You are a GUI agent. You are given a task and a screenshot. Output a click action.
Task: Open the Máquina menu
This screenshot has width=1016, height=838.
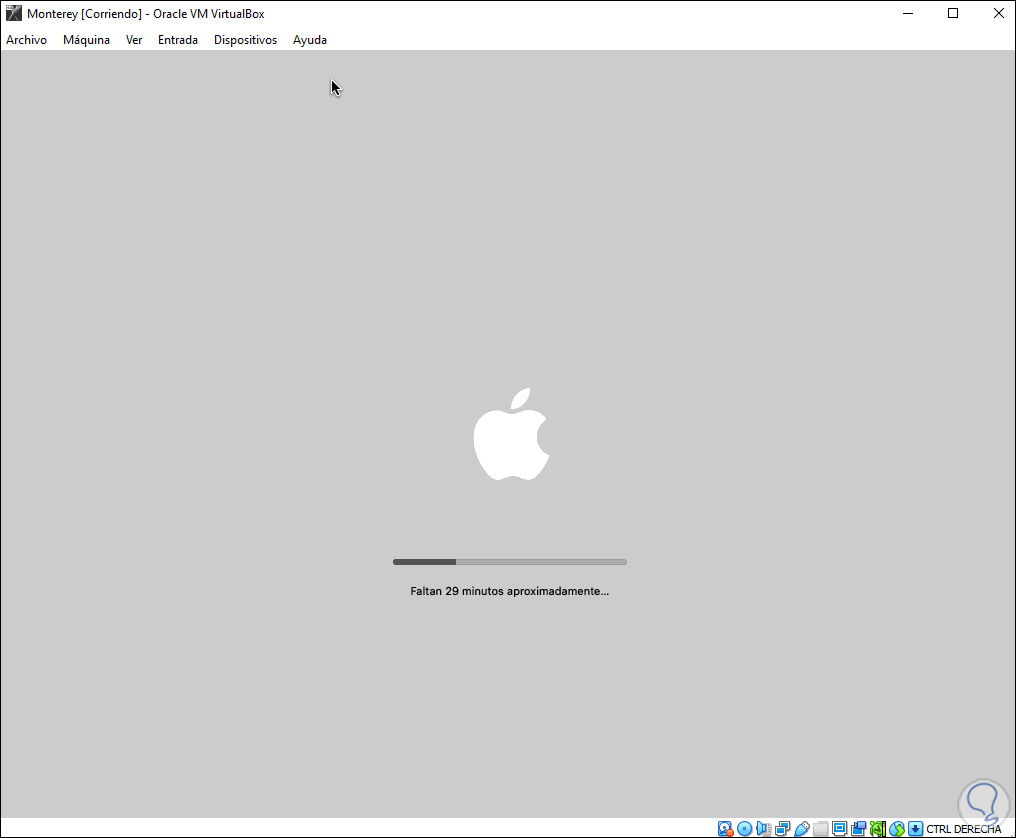click(x=86, y=40)
